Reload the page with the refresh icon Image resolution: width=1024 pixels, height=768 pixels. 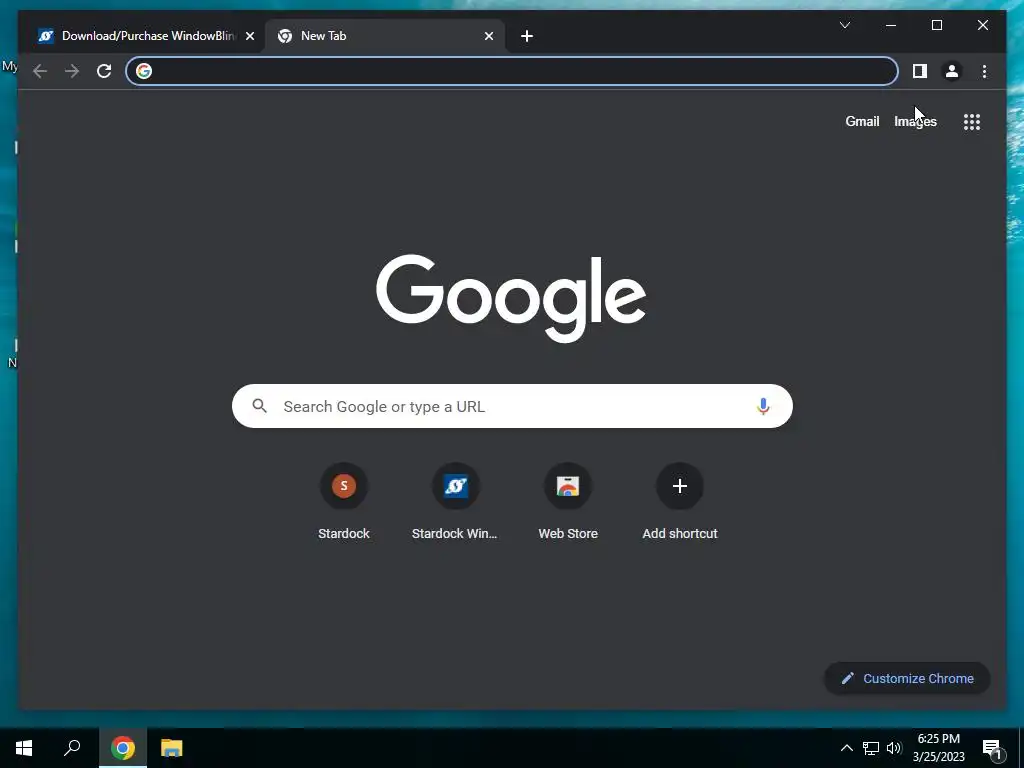(x=104, y=71)
